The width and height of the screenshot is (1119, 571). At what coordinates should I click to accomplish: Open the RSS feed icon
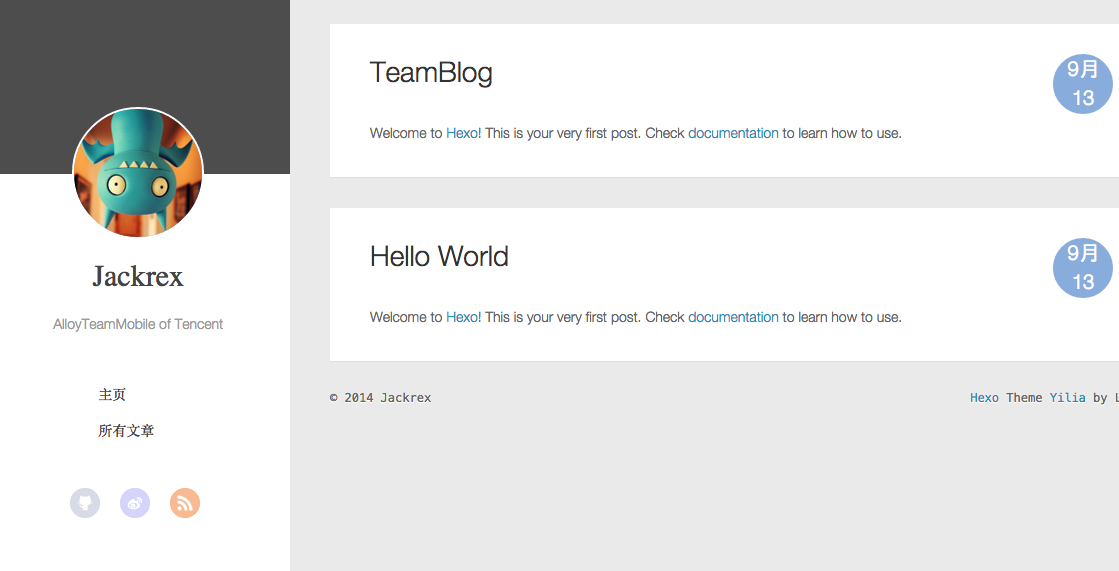pyautogui.click(x=185, y=503)
